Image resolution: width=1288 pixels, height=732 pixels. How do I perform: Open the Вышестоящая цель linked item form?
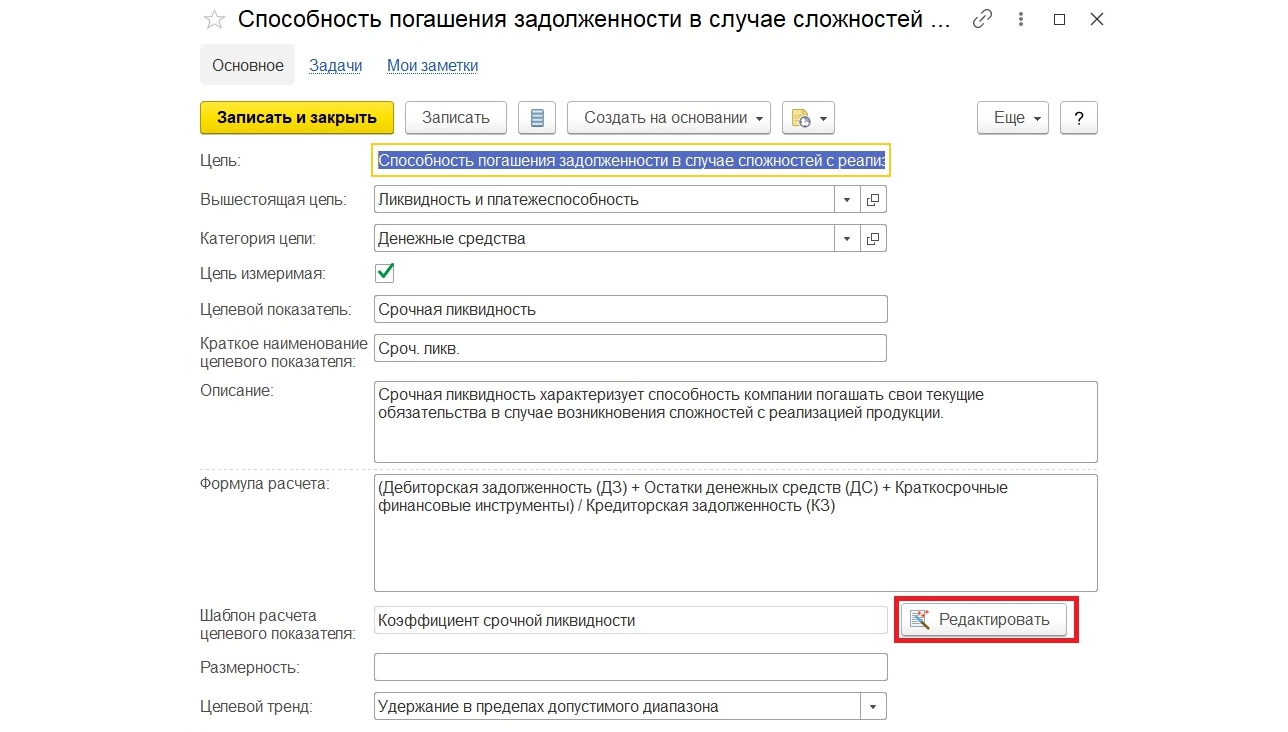[x=873, y=199]
